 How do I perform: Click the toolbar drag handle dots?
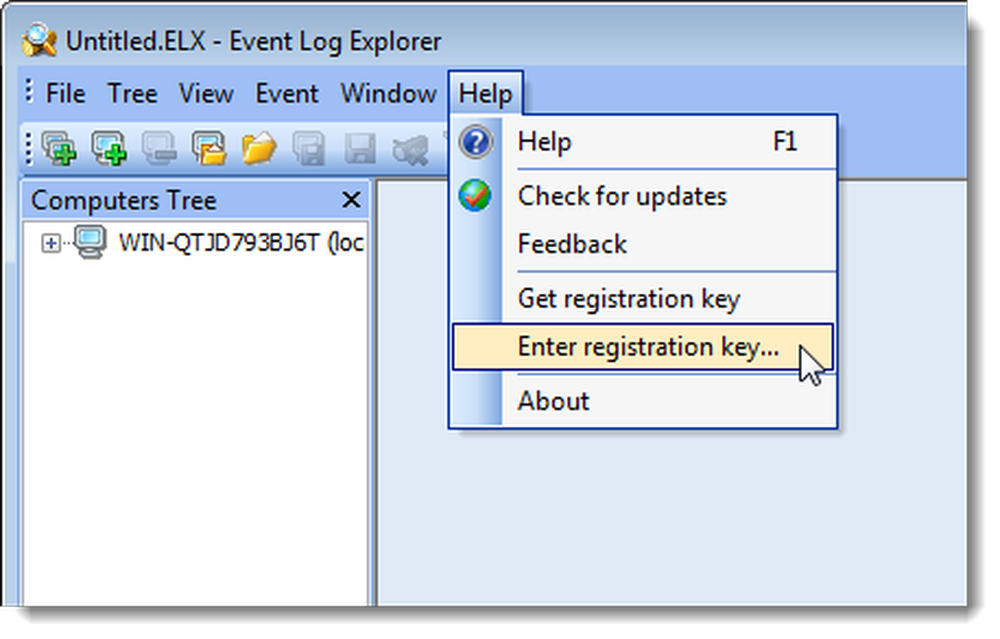(x=29, y=149)
